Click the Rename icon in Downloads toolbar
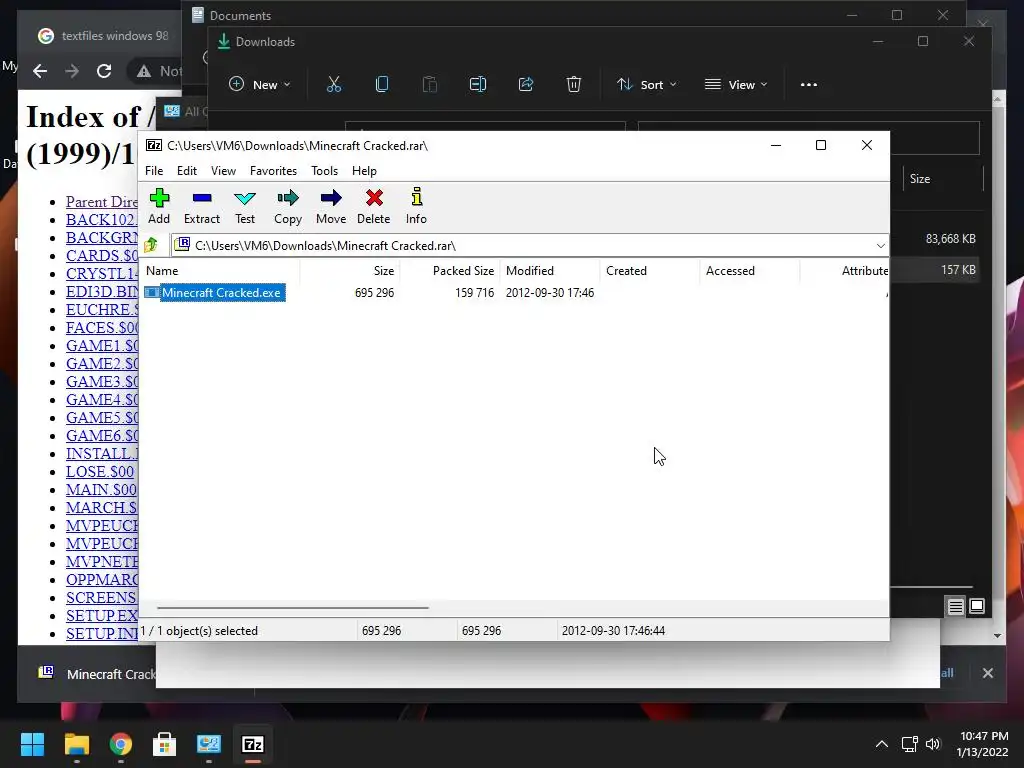 click(x=478, y=84)
